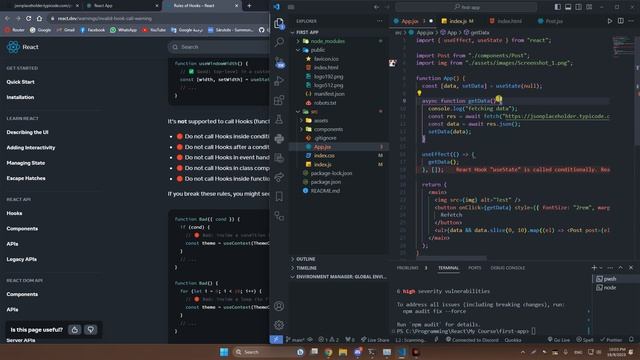Image resolution: width=640 pixels, height=360 pixels.
Task: Open Customize Layout in VS Code title bar
Action: coord(589,7)
